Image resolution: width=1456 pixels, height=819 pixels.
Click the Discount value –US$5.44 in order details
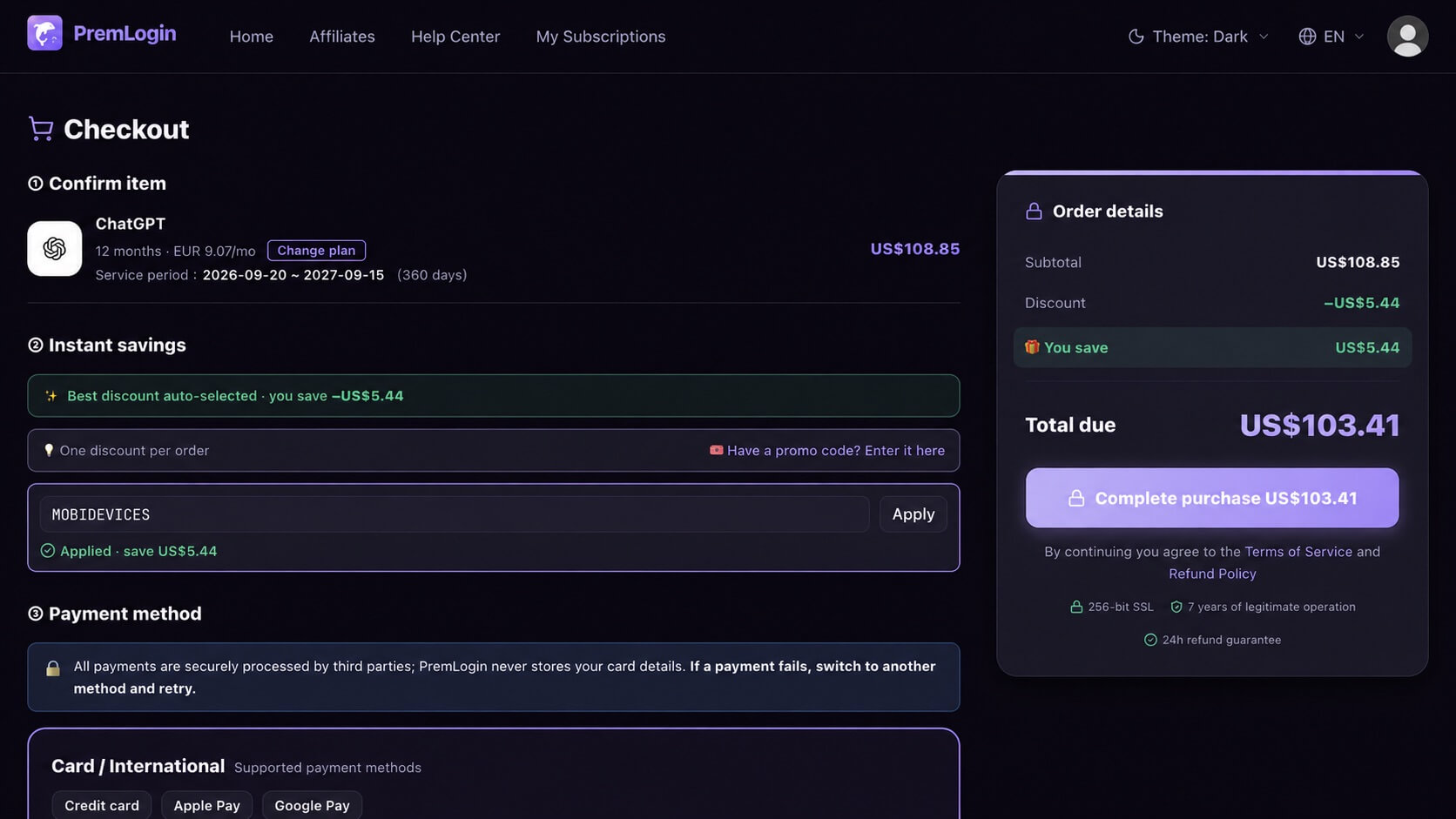pos(1362,303)
